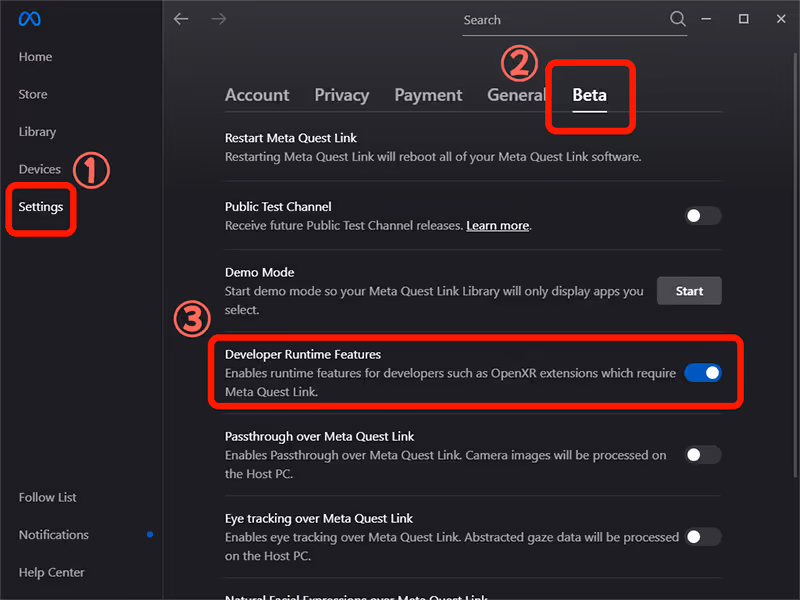Go back with the left arrow
The image size is (800, 600).
pos(181,19)
